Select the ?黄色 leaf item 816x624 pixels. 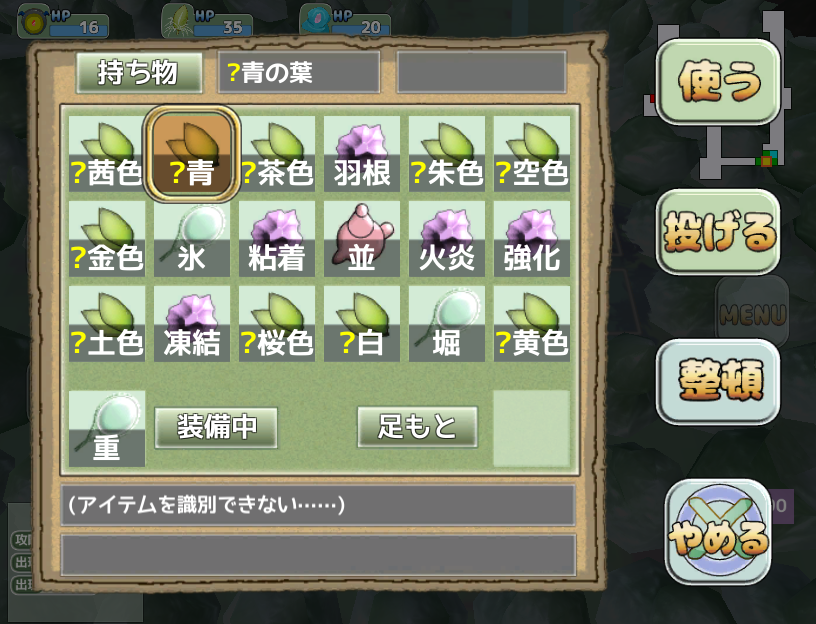pyautogui.click(x=531, y=323)
